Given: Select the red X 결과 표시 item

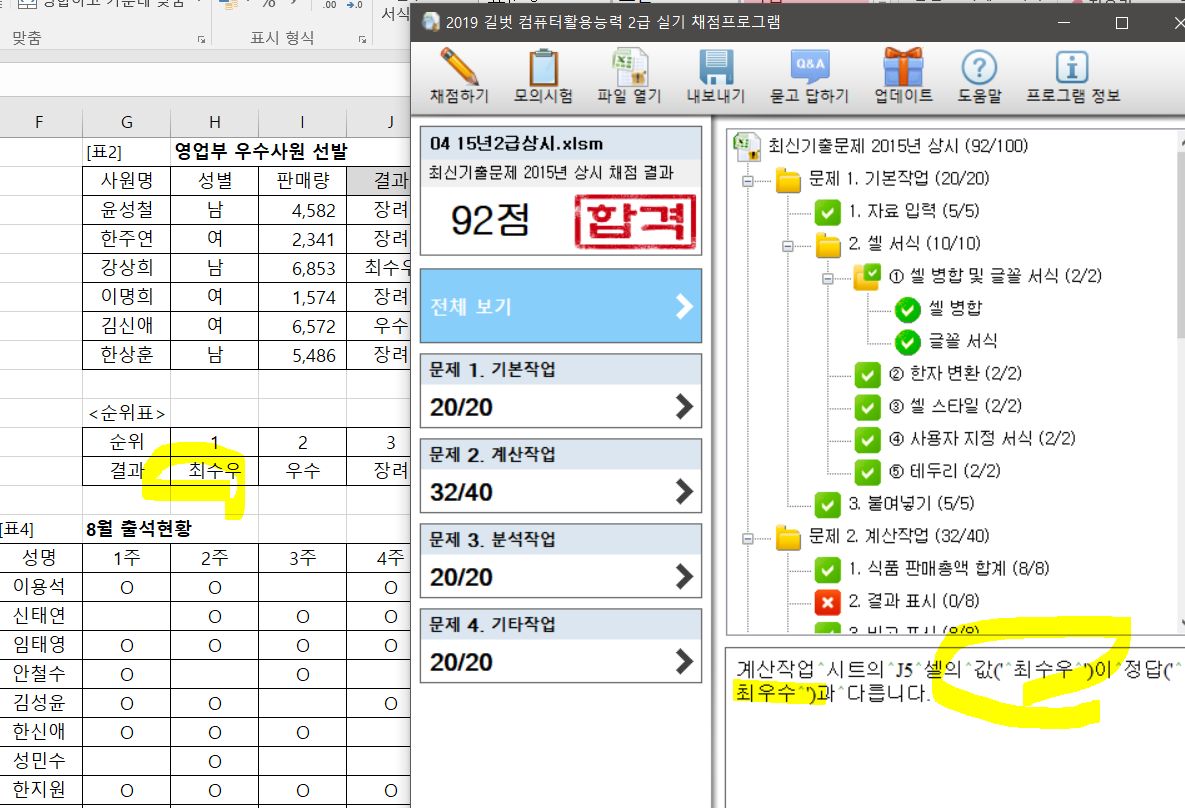Looking at the screenshot, I should pyautogui.click(x=827, y=602).
